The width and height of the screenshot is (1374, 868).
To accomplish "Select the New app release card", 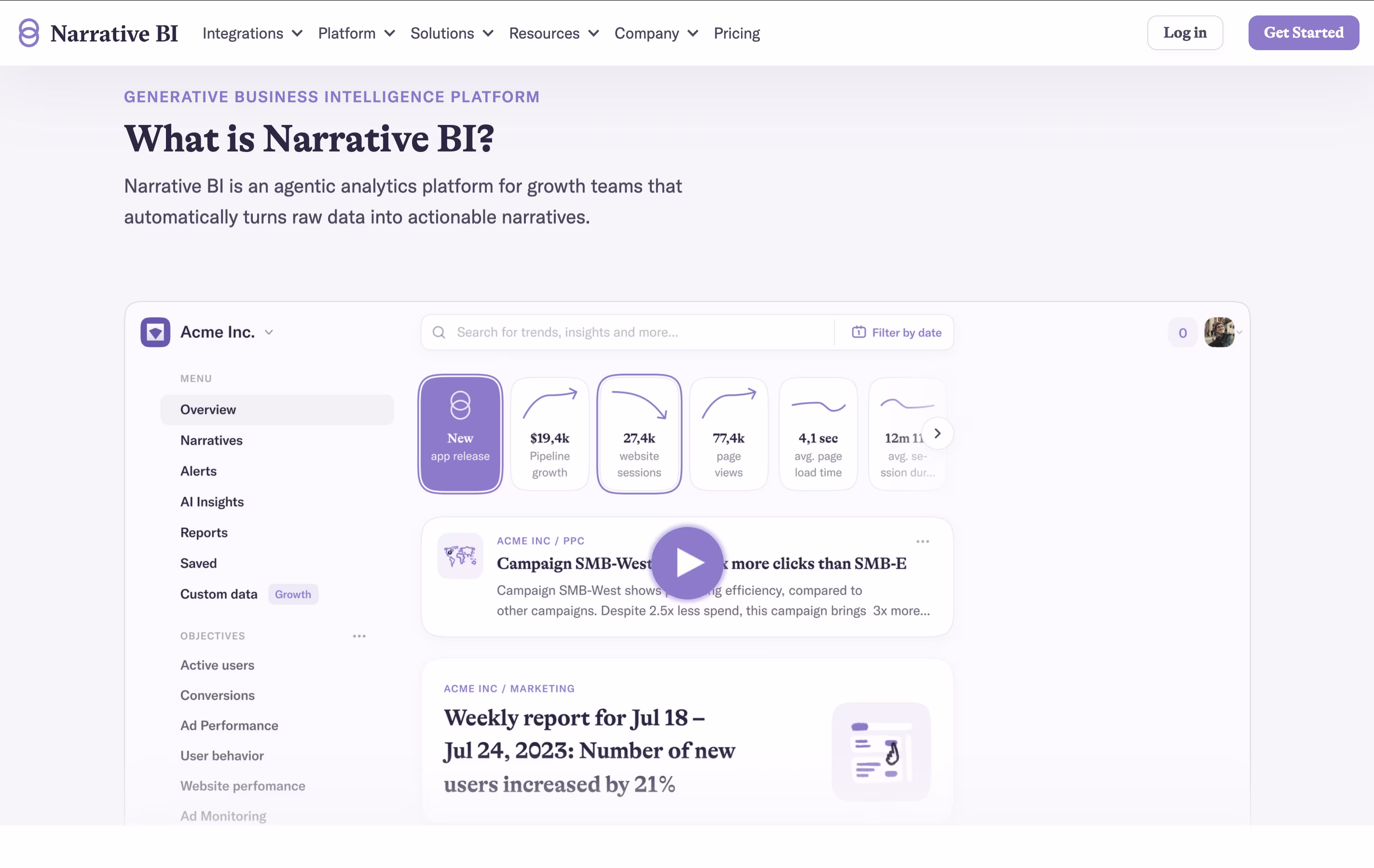I will pyautogui.click(x=460, y=434).
